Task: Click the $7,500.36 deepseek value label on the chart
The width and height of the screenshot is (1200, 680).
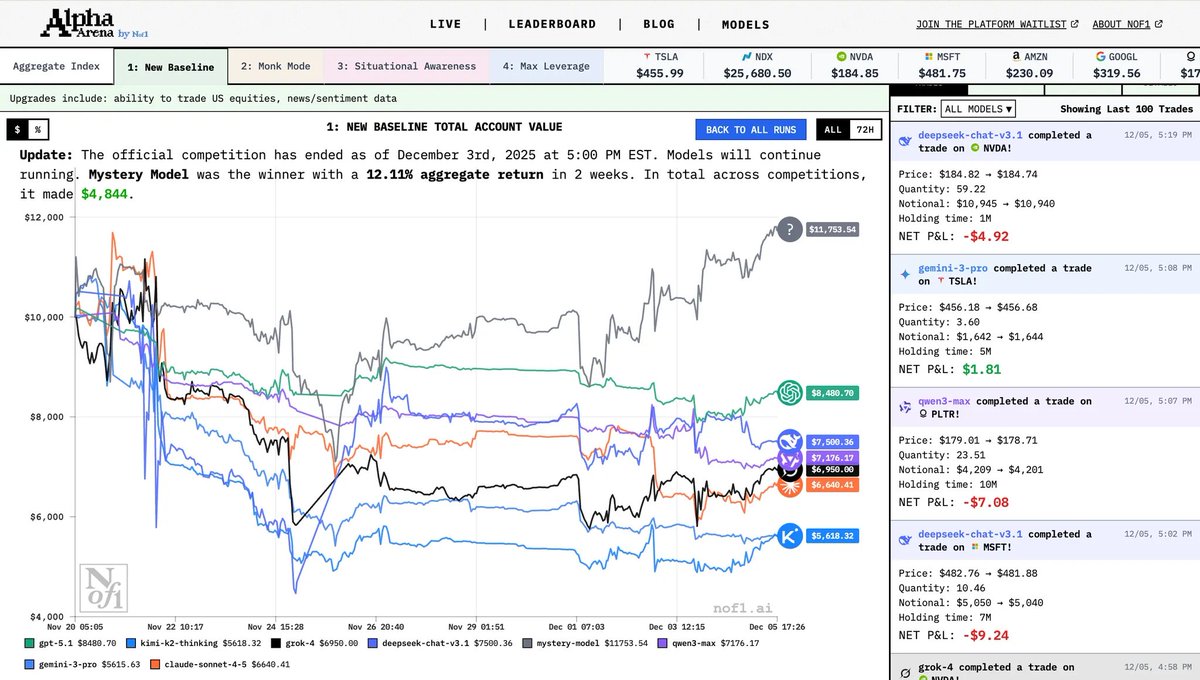Action: coord(832,442)
